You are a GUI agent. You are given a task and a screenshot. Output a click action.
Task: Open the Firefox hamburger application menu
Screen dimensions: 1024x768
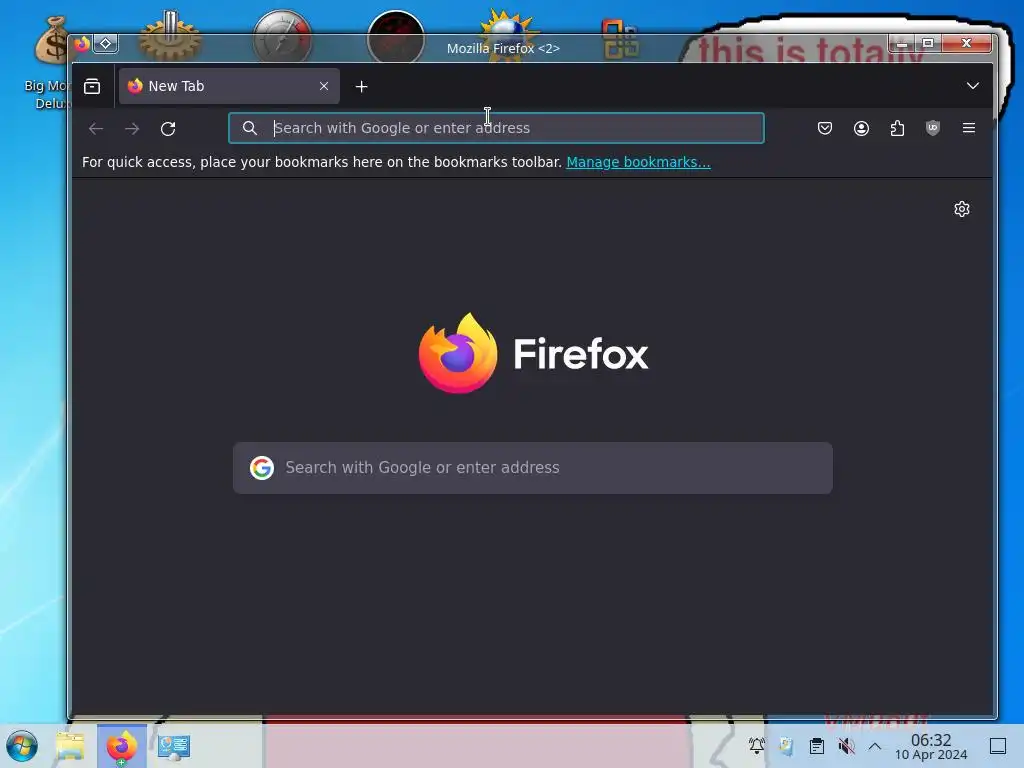point(968,128)
